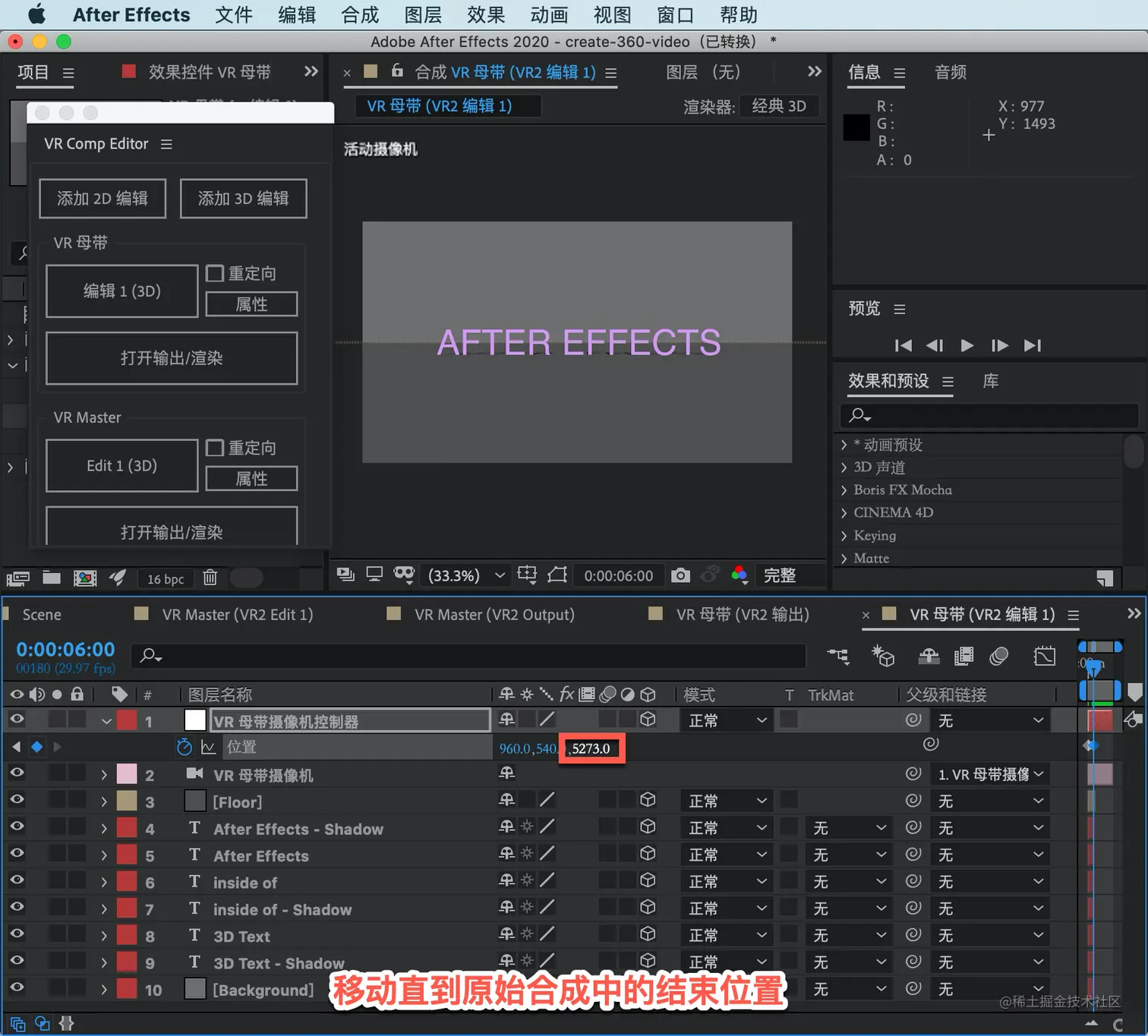Expand the VR 母带摄像机 layer twirl arrow
Screen dimensions: 1148x1036
pyautogui.click(x=104, y=775)
